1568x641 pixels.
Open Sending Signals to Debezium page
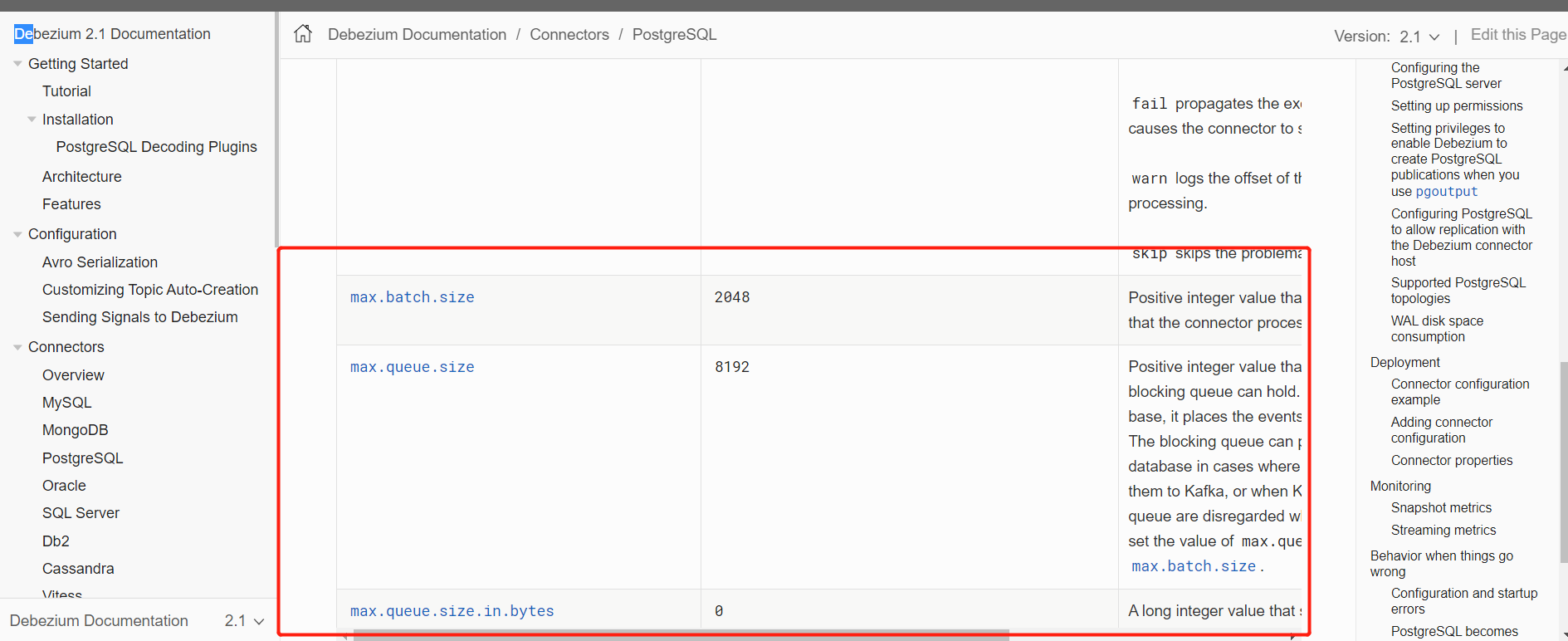point(139,317)
